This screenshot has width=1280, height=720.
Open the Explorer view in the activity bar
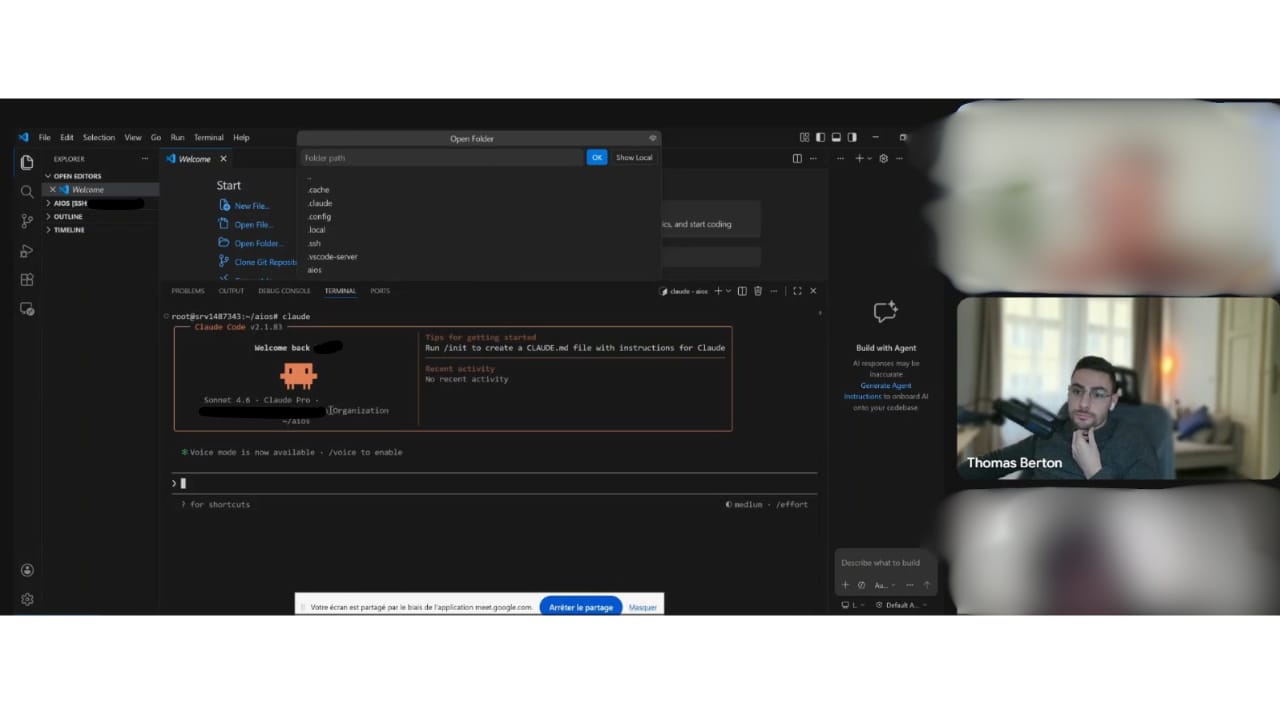tap(27, 162)
